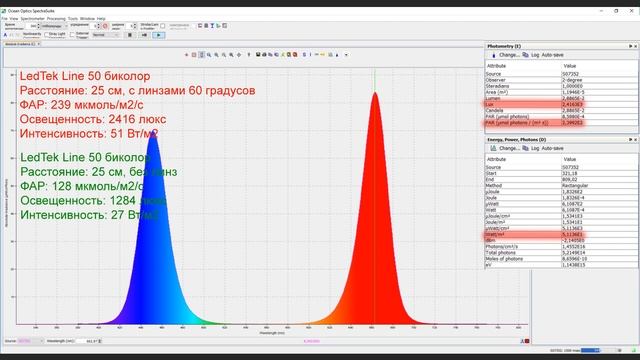Image resolution: width=640 pixels, height=360 pixels.
Task: Open the Tools menu
Action: (73, 19)
